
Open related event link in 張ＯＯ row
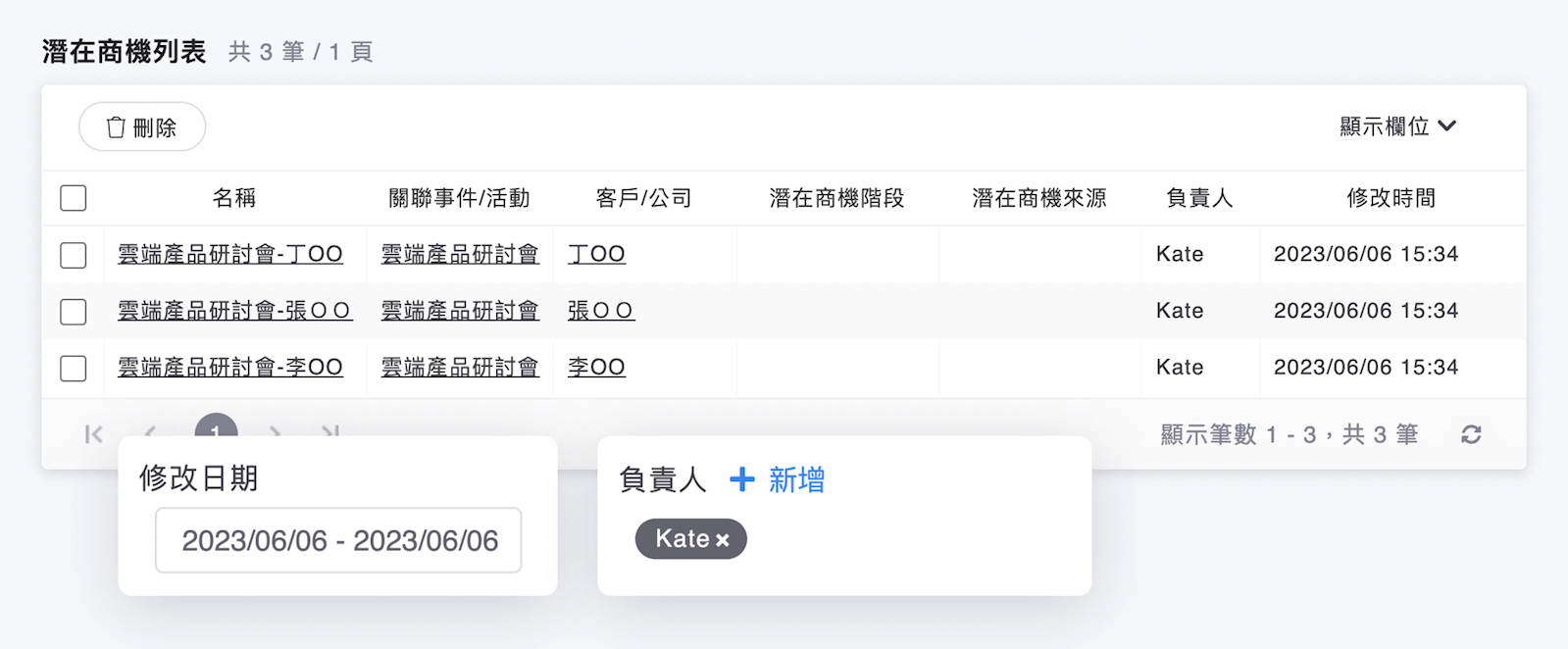coord(460,311)
